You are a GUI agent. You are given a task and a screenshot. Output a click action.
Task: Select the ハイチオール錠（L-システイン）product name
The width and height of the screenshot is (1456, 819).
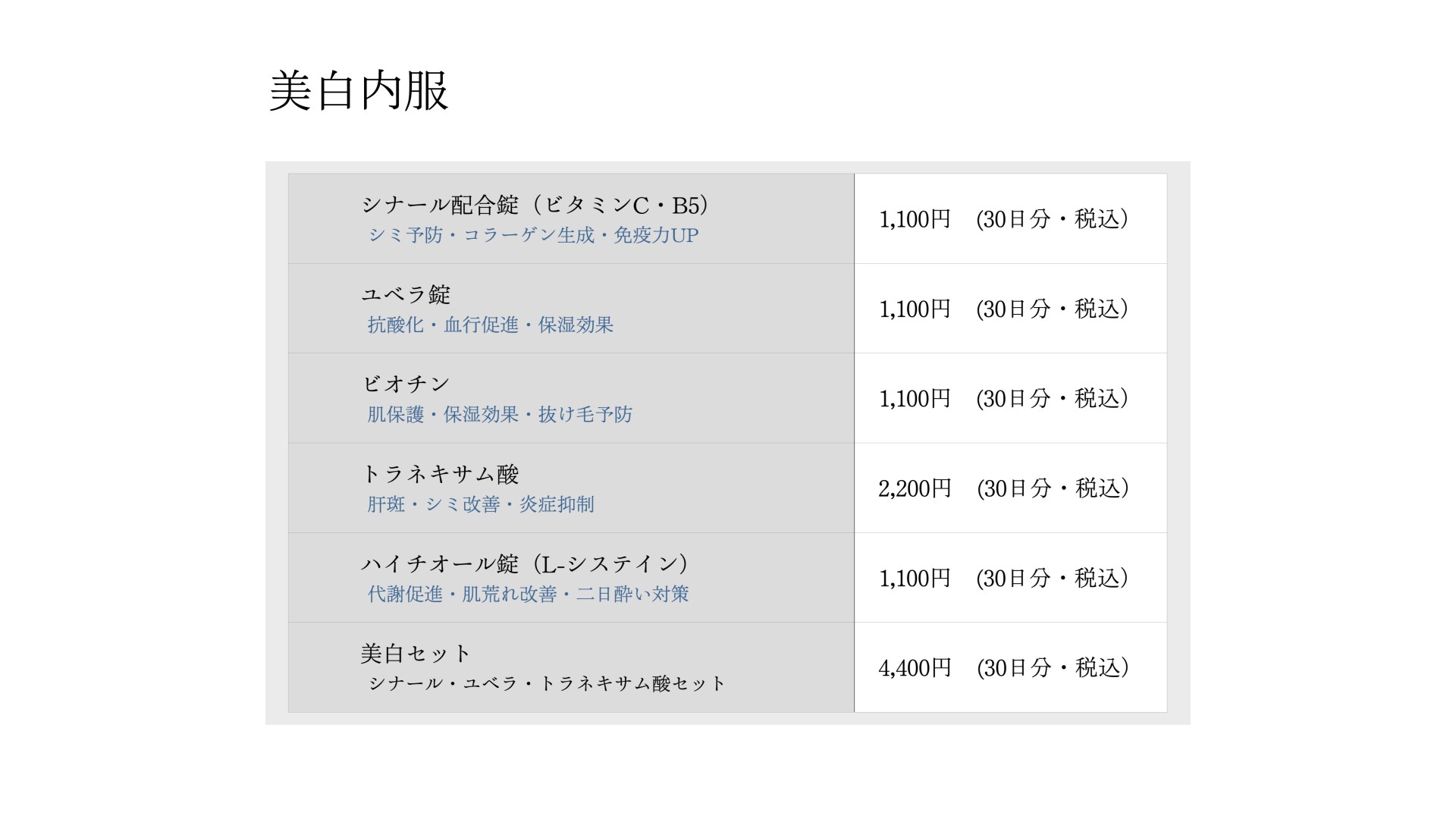(x=524, y=563)
